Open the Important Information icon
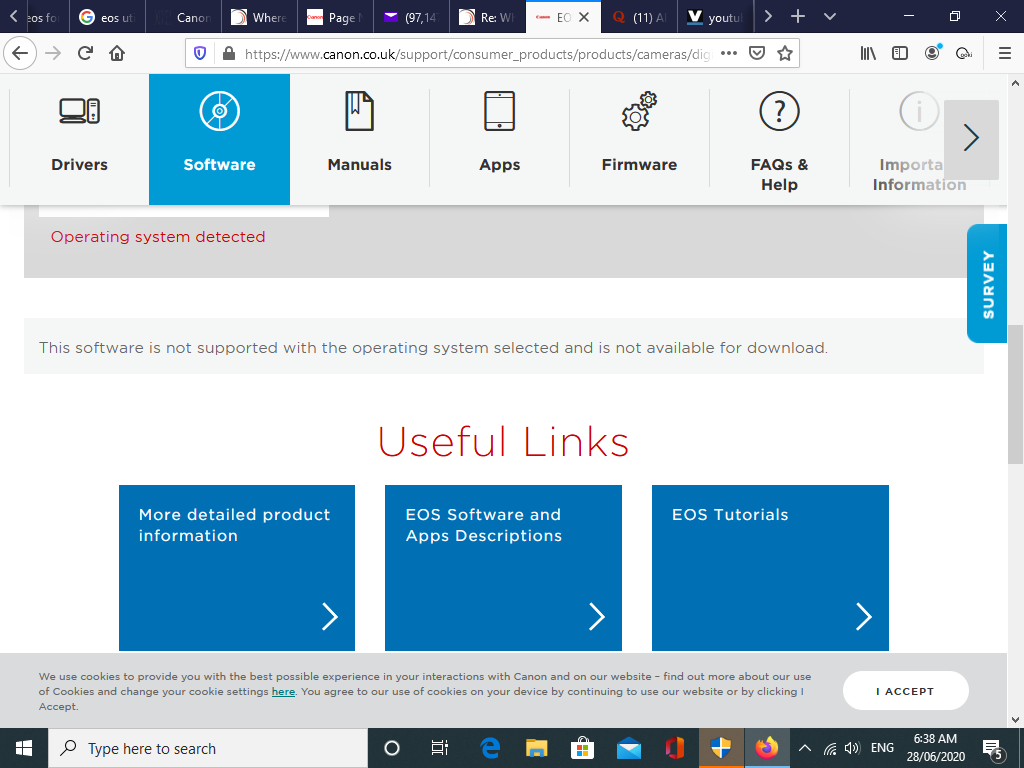Image resolution: width=1024 pixels, height=768 pixels. [x=919, y=111]
